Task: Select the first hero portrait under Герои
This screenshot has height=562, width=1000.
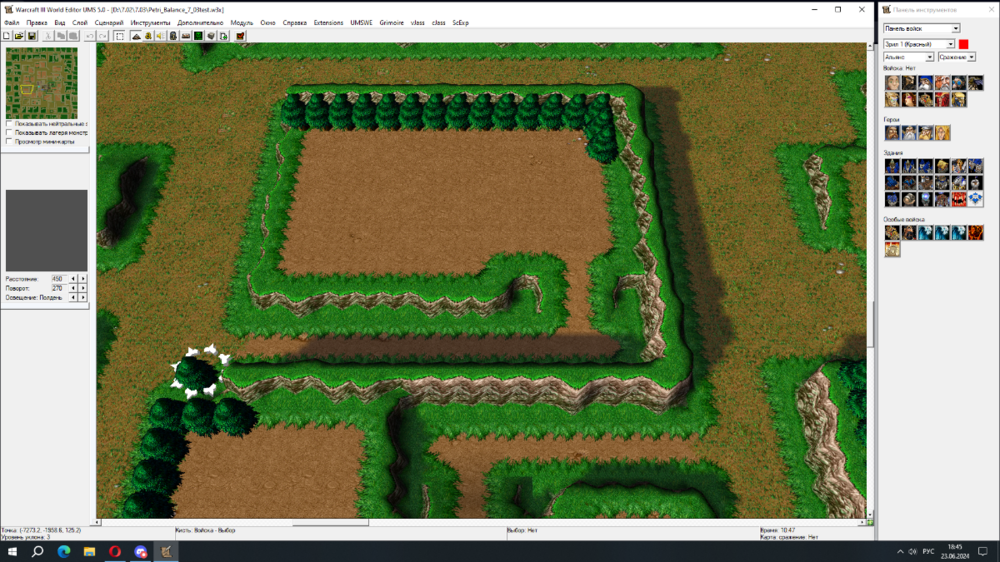Action: tap(892, 132)
